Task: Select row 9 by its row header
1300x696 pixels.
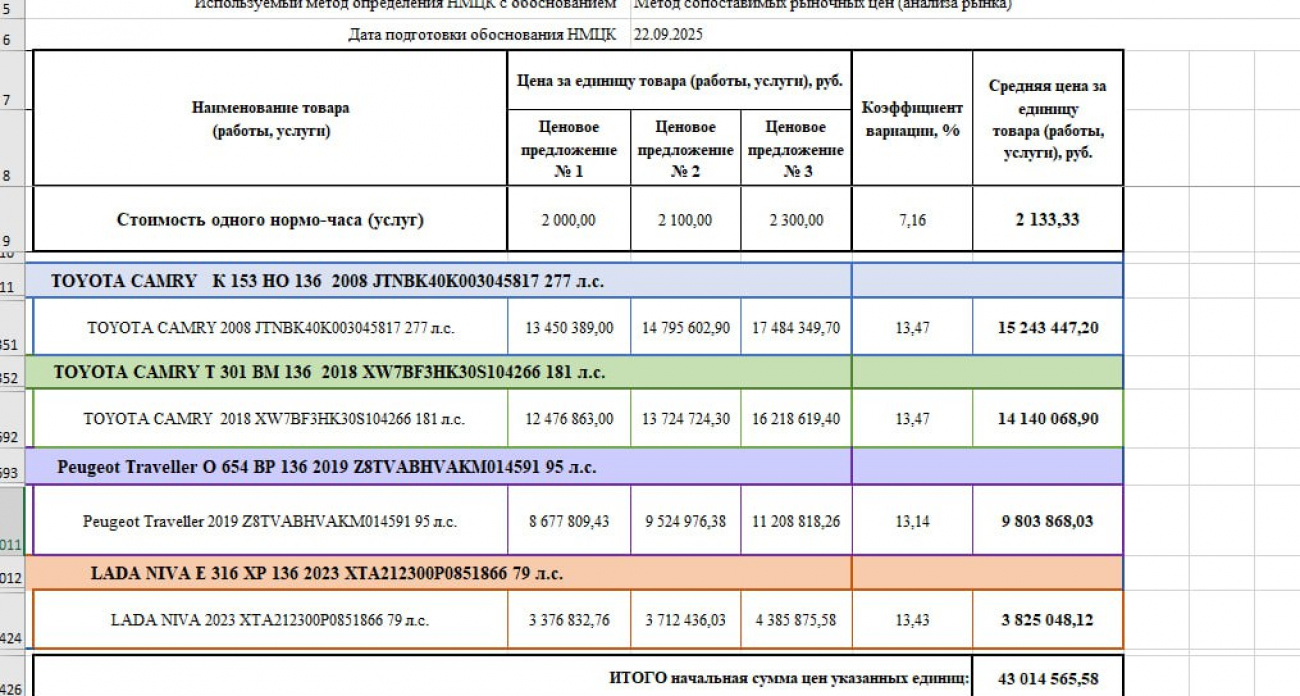Action: [8, 241]
